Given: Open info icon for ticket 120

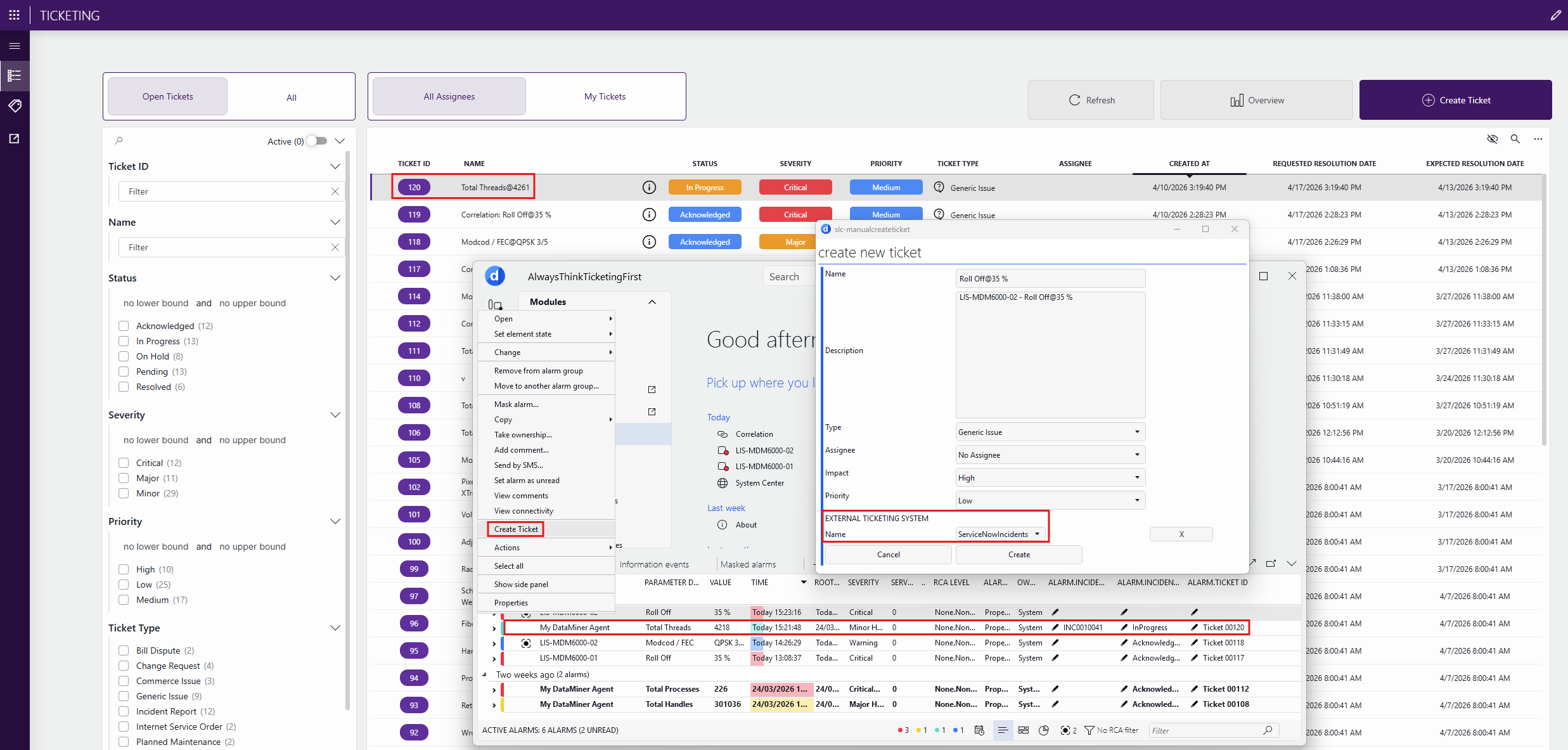Looking at the screenshot, I should point(649,188).
